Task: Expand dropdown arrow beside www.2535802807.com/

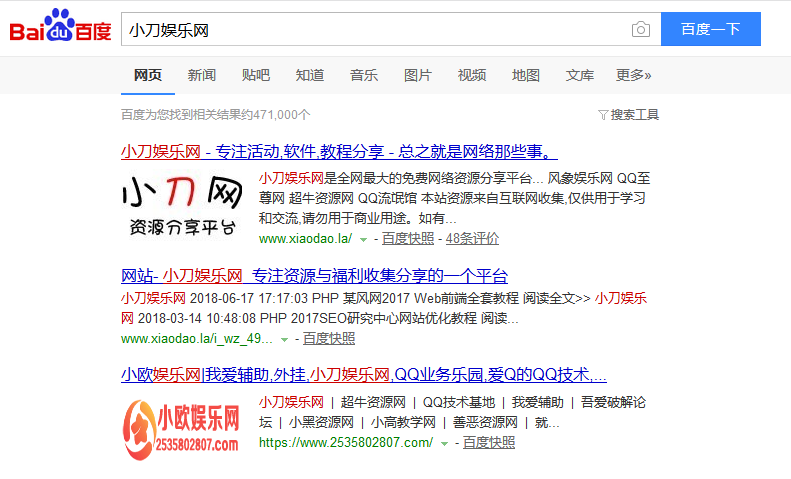Action: (x=444, y=444)
